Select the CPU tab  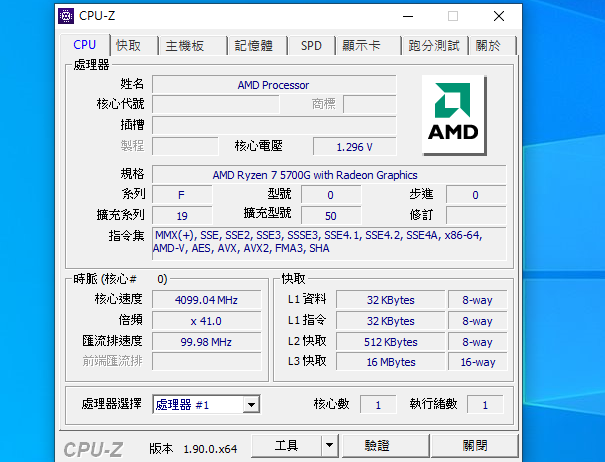(x=85, y=45)
